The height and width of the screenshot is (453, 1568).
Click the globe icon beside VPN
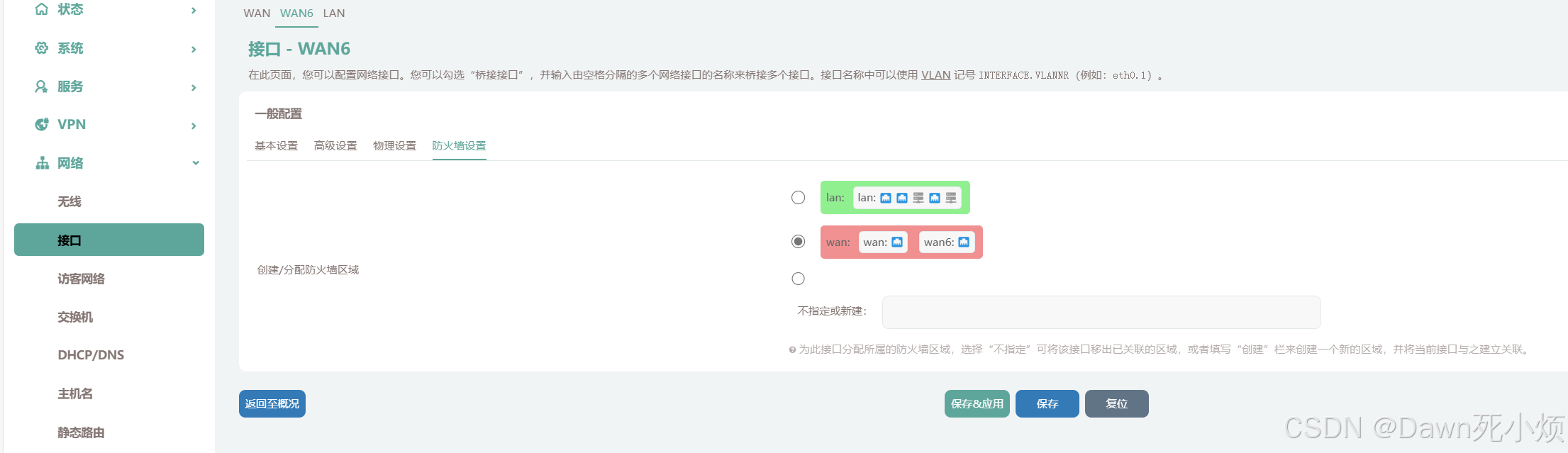[42, 125]
